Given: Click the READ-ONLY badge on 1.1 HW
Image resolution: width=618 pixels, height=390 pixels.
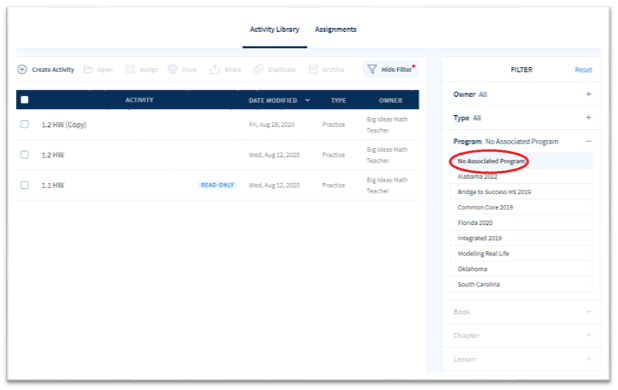Looking at the screenshot, I should tap(217, 185).
